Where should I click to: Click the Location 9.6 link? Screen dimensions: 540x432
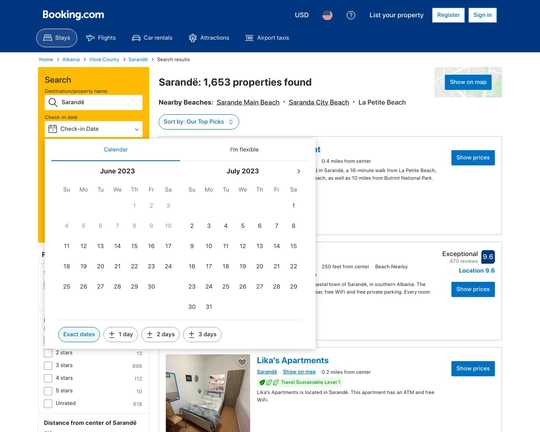click(477, 271)
